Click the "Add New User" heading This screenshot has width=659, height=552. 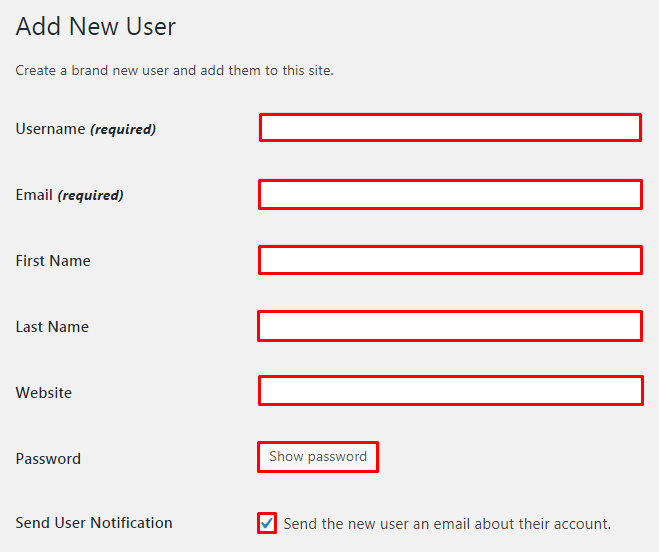(95, 26)
